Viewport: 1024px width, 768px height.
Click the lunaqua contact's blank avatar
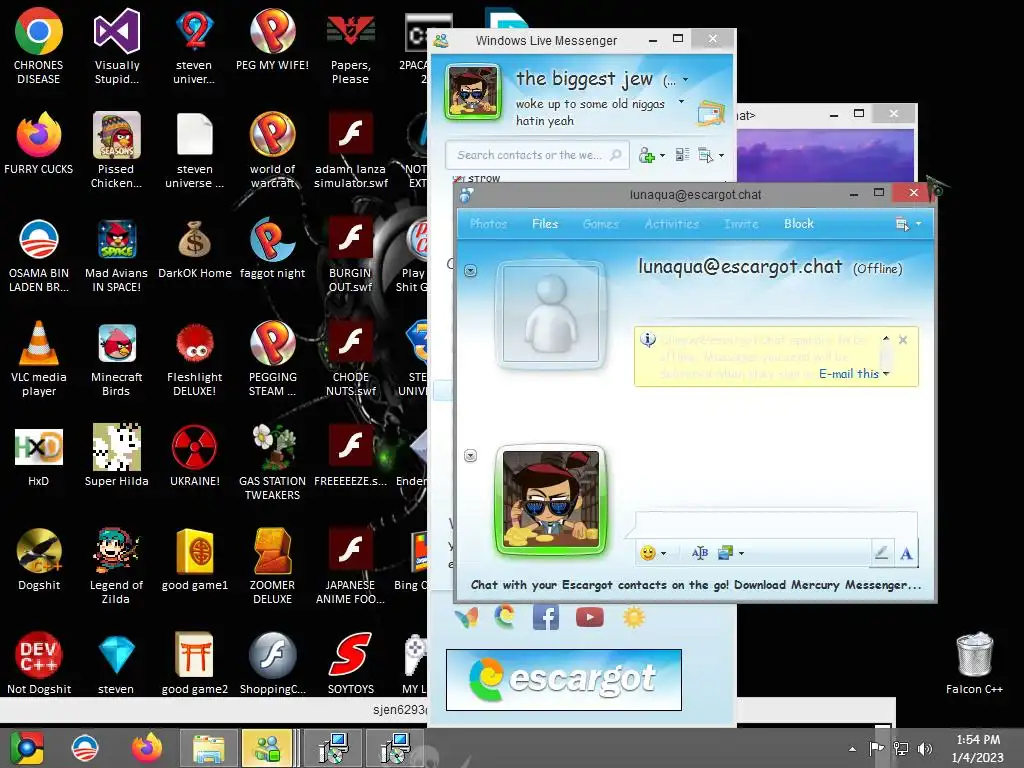pos(551,314)
